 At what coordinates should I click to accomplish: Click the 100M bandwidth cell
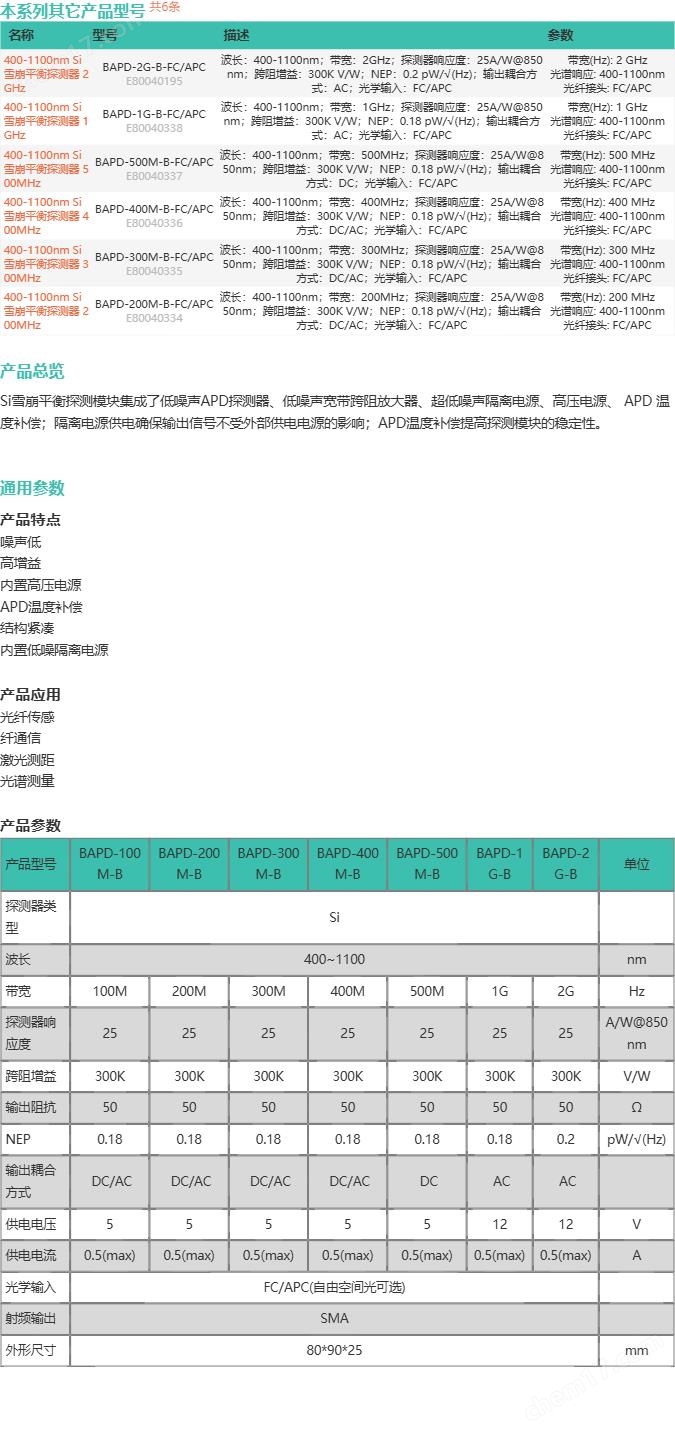click(x=110, y=992)
